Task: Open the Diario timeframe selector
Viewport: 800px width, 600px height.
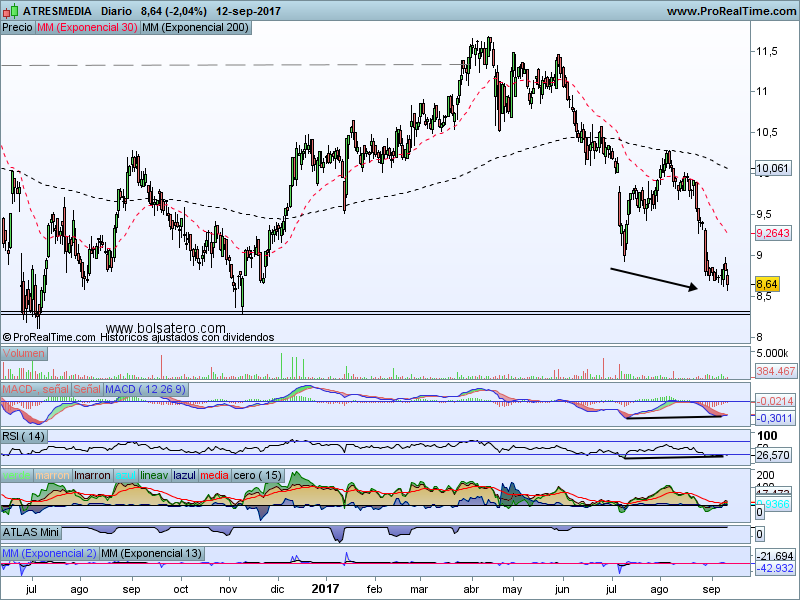Action: 119,11
